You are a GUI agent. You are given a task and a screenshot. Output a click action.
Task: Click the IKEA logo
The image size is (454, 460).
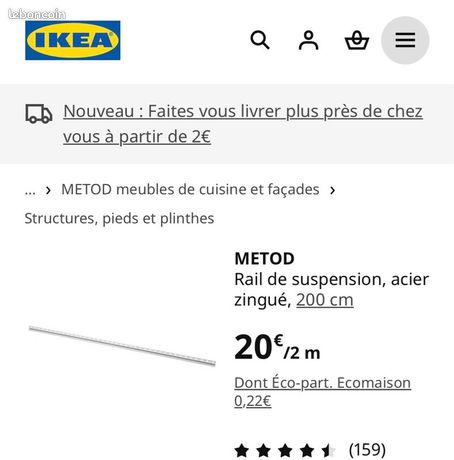pyautogui.click(x=73, y=40)
